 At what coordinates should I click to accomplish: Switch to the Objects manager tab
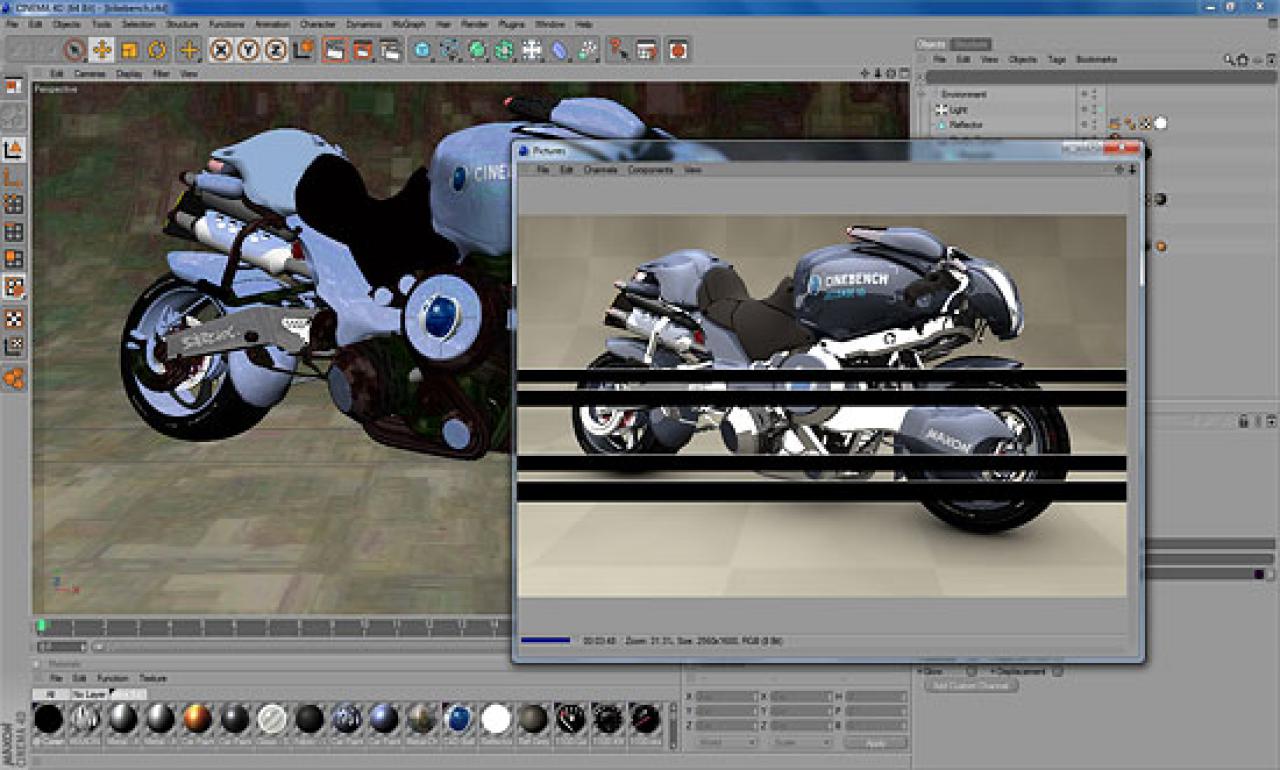(x=932, y=44)
